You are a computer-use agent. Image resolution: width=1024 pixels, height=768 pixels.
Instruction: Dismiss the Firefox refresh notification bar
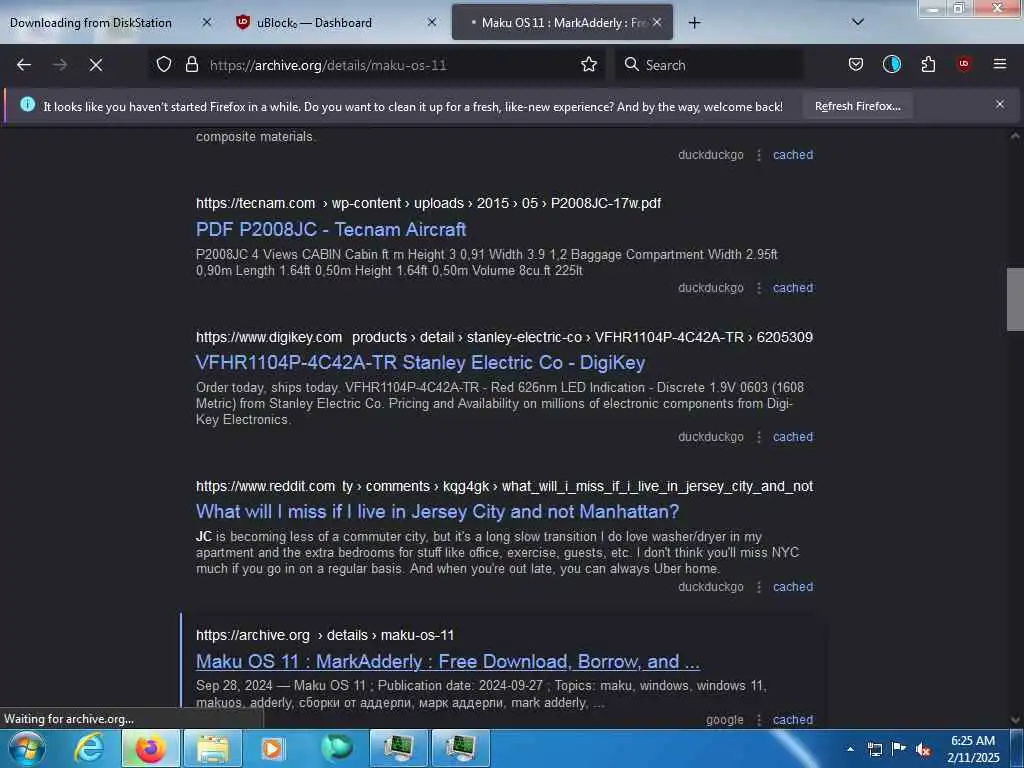coord(1000,104)
